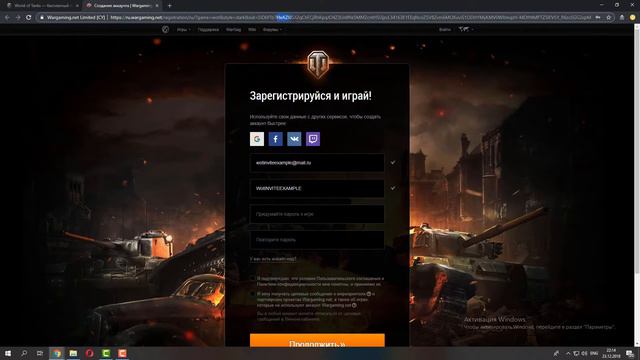Open the Игры dropdown in the nav bar
This screenshot has width=640, height=360.
click(184, 30)
